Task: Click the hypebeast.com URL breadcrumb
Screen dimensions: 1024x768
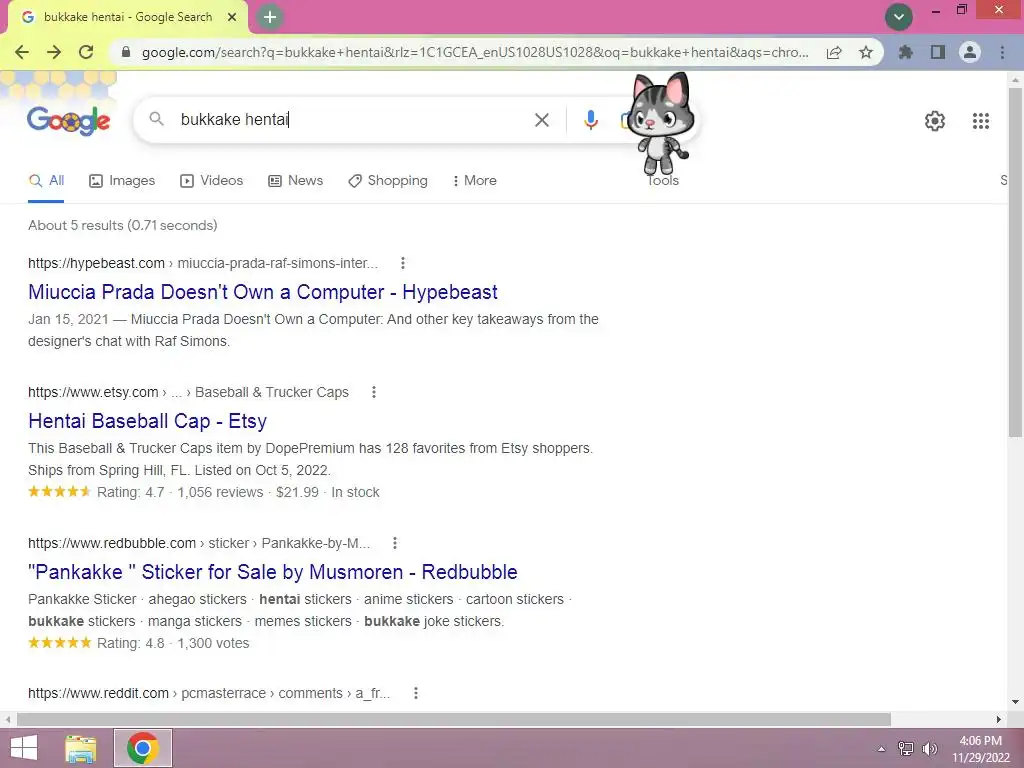Action: 203,263
